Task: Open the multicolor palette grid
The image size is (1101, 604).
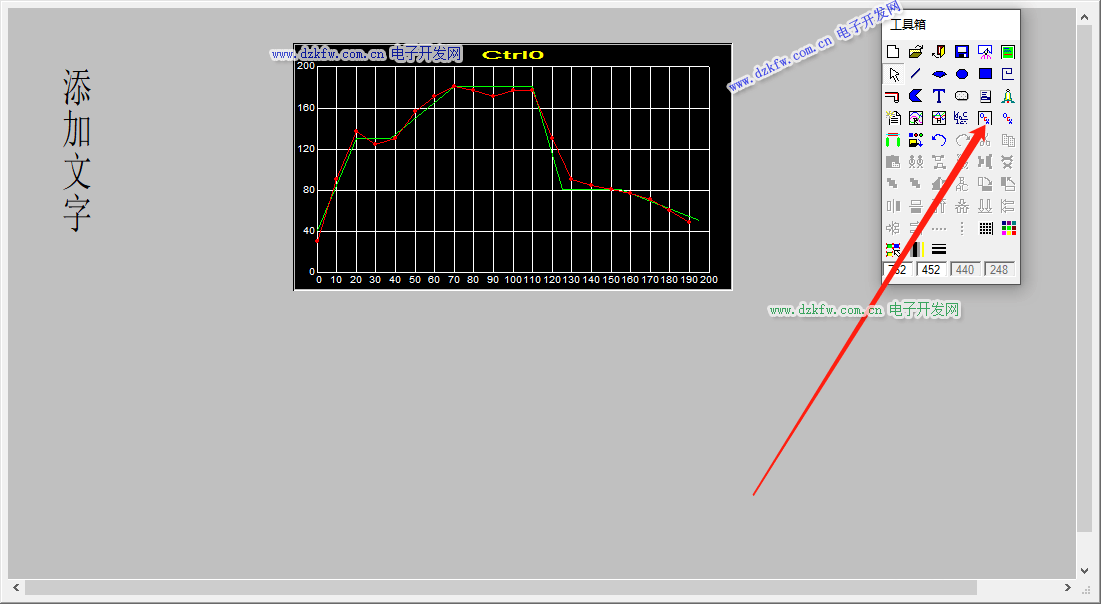Action: click(1008, 228)
